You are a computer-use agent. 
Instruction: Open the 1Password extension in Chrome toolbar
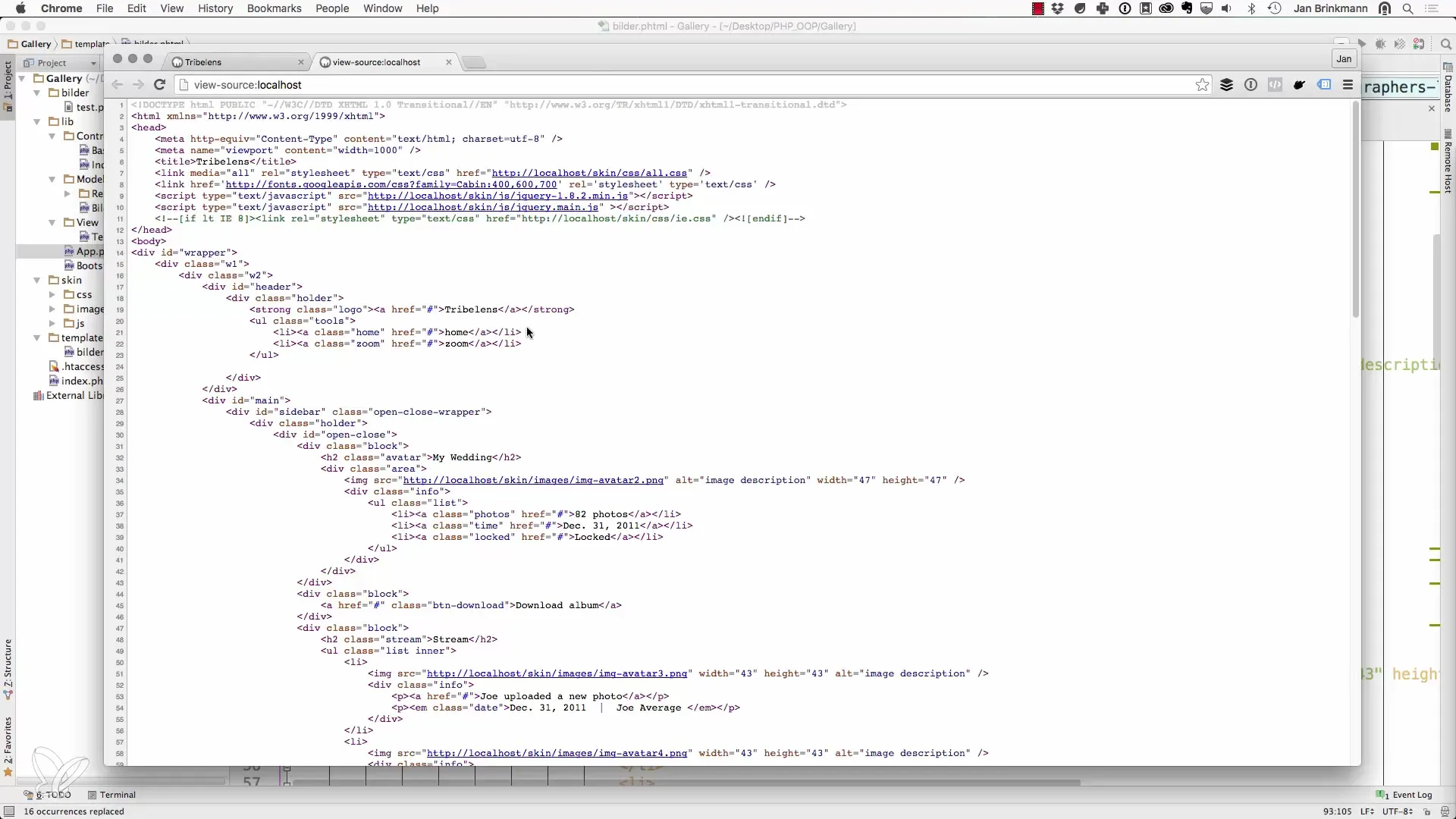1250,85
